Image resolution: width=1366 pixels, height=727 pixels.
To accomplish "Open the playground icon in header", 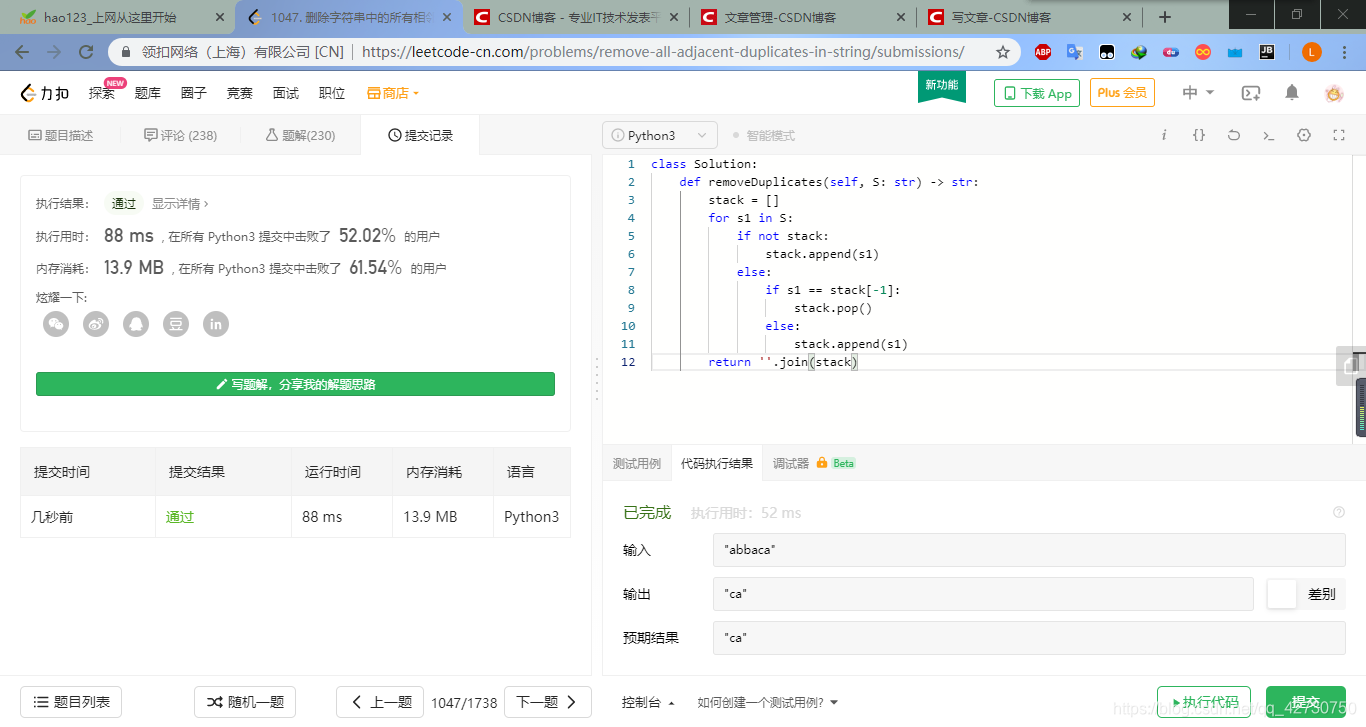I will 1251,93.
